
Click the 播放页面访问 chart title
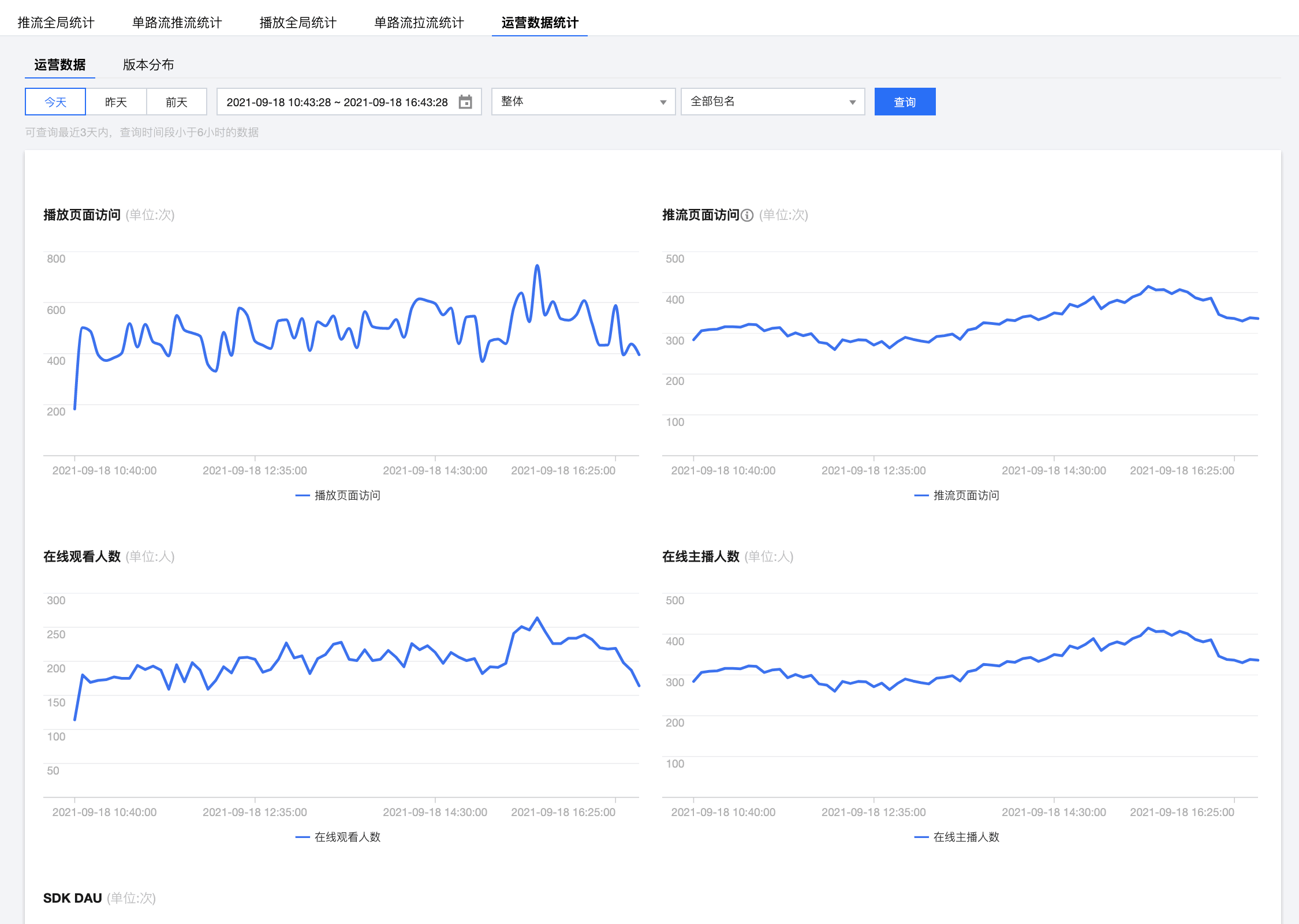tap(82, 215)
